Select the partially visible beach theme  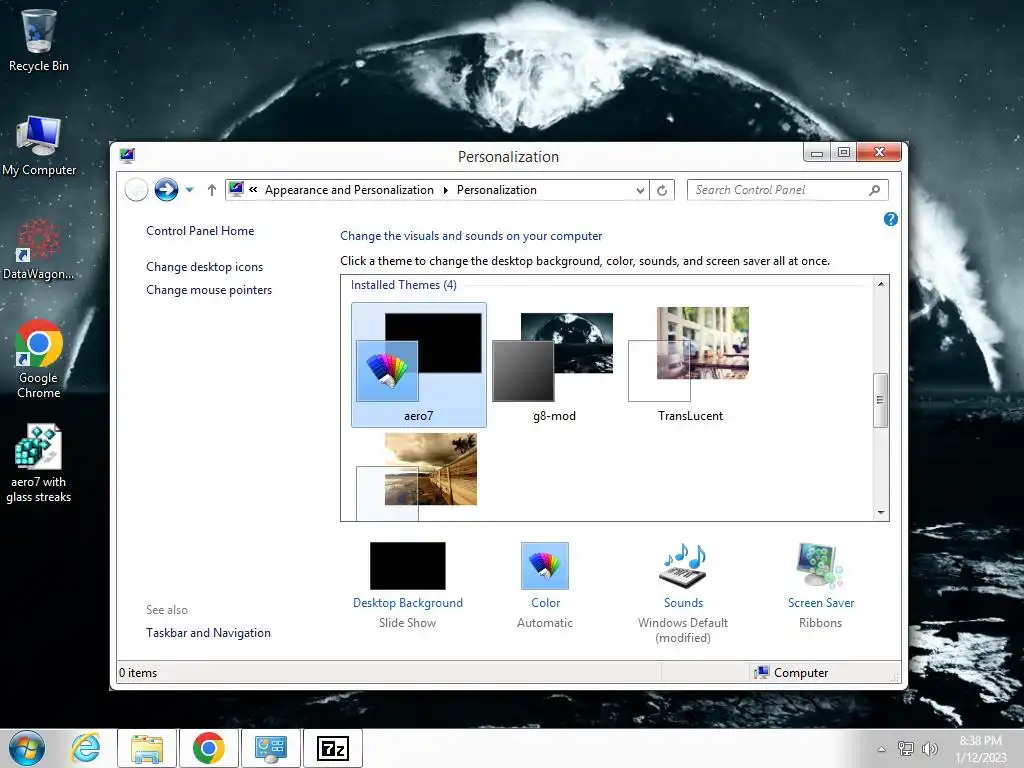pos(417,476)
